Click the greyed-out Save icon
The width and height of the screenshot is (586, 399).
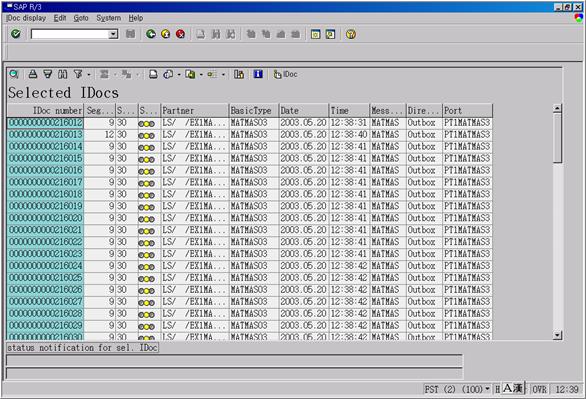coord(130,34)
